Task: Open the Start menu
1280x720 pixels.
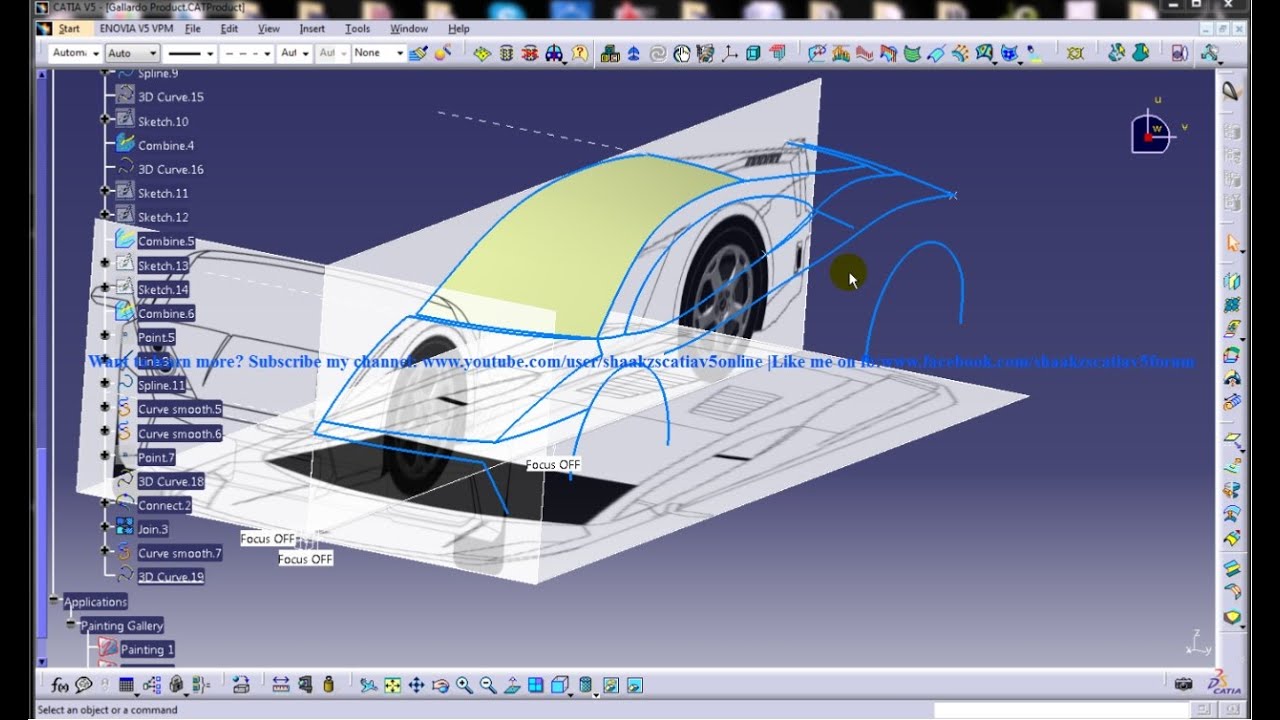Action: coord(69,29)
